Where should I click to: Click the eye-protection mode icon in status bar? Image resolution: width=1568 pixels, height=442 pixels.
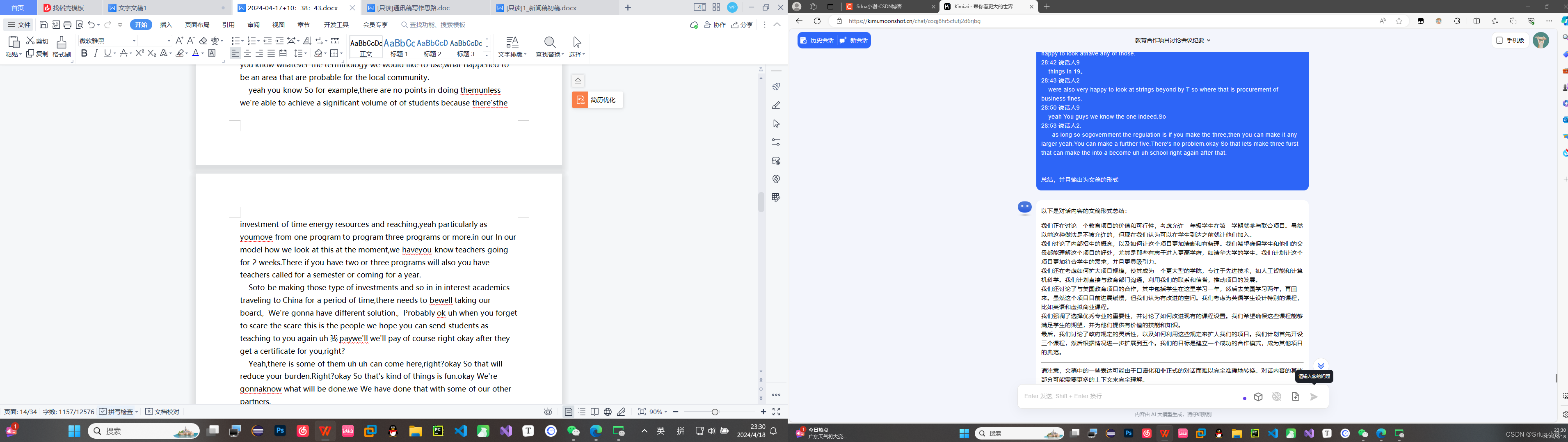[549, 412]
